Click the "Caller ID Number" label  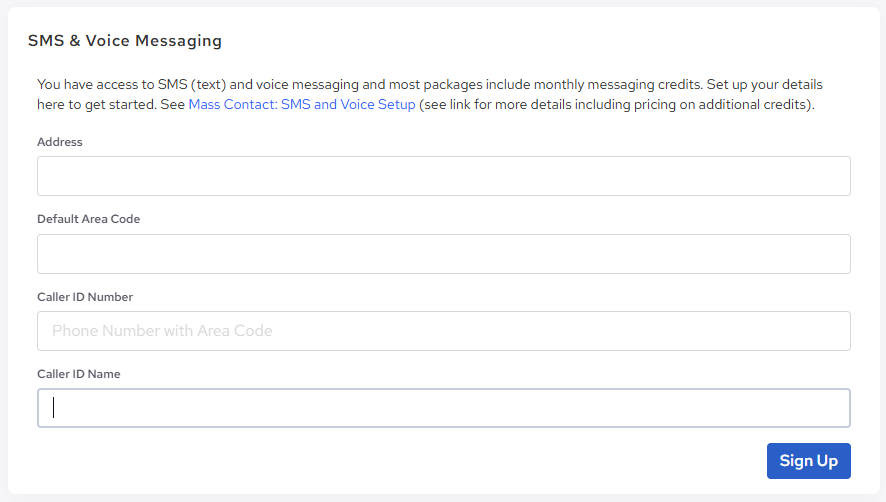click(85, 297)
